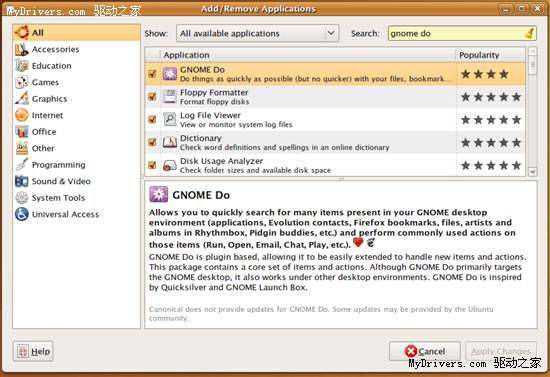
Task: Click the Graphics category icon
Action: (21, 99)
